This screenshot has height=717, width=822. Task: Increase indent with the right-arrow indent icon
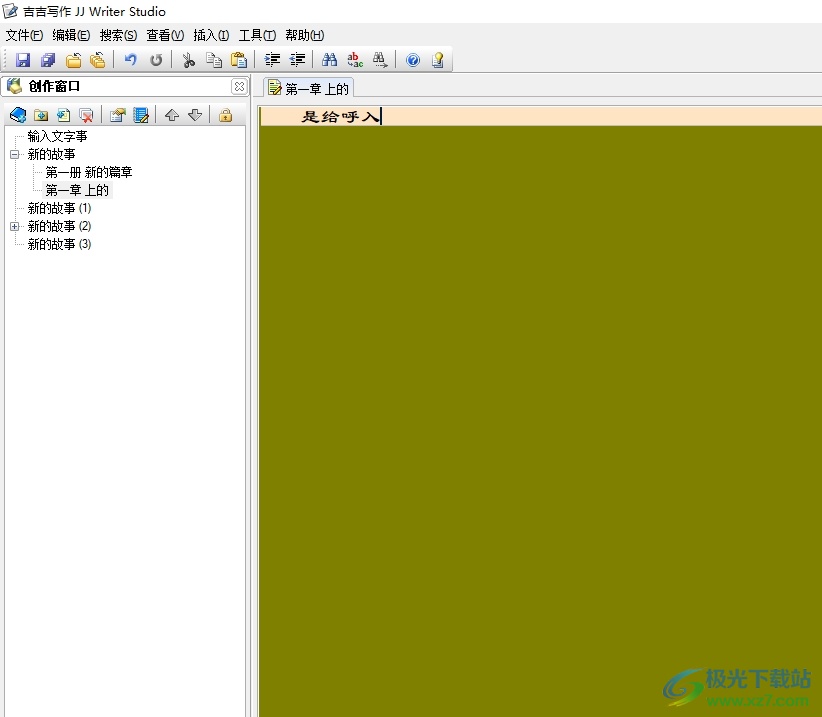point(272,60)
